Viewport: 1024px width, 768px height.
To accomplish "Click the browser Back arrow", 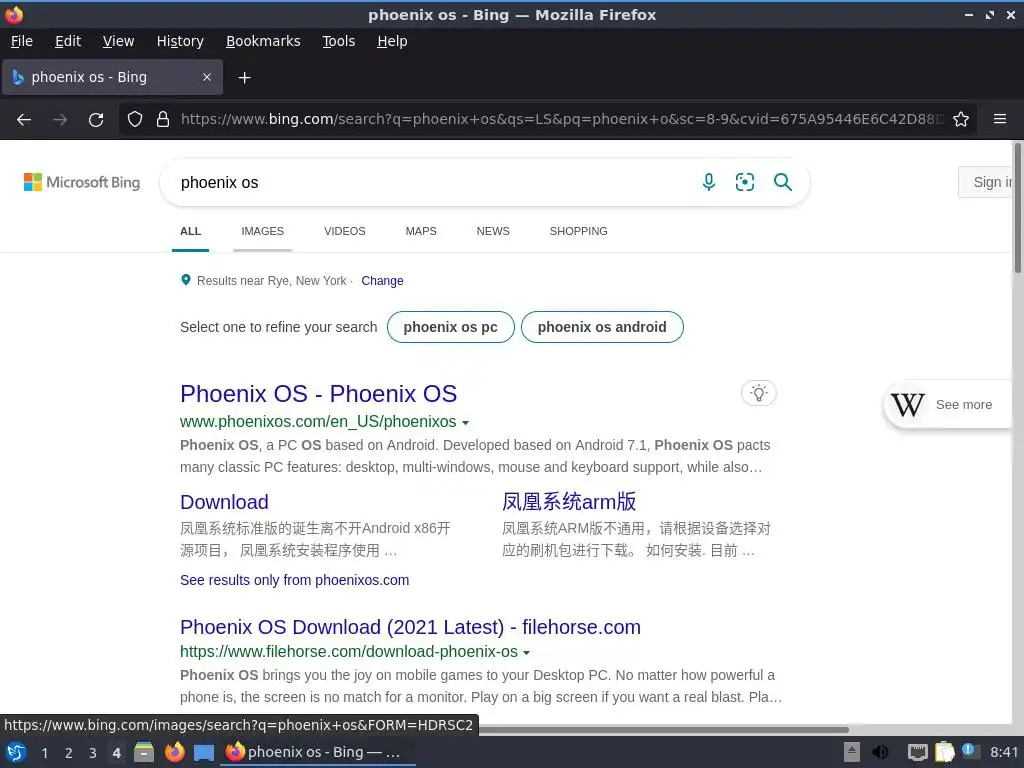I will point(24,120).
